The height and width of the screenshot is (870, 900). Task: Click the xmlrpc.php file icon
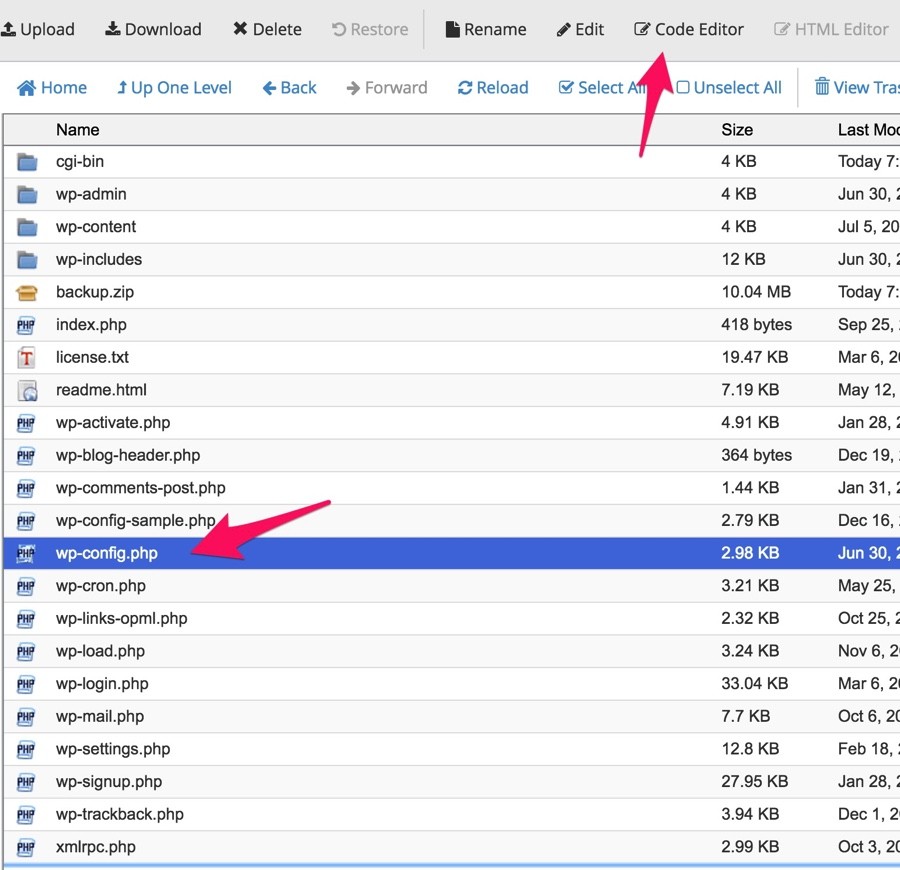click(26, 848)
